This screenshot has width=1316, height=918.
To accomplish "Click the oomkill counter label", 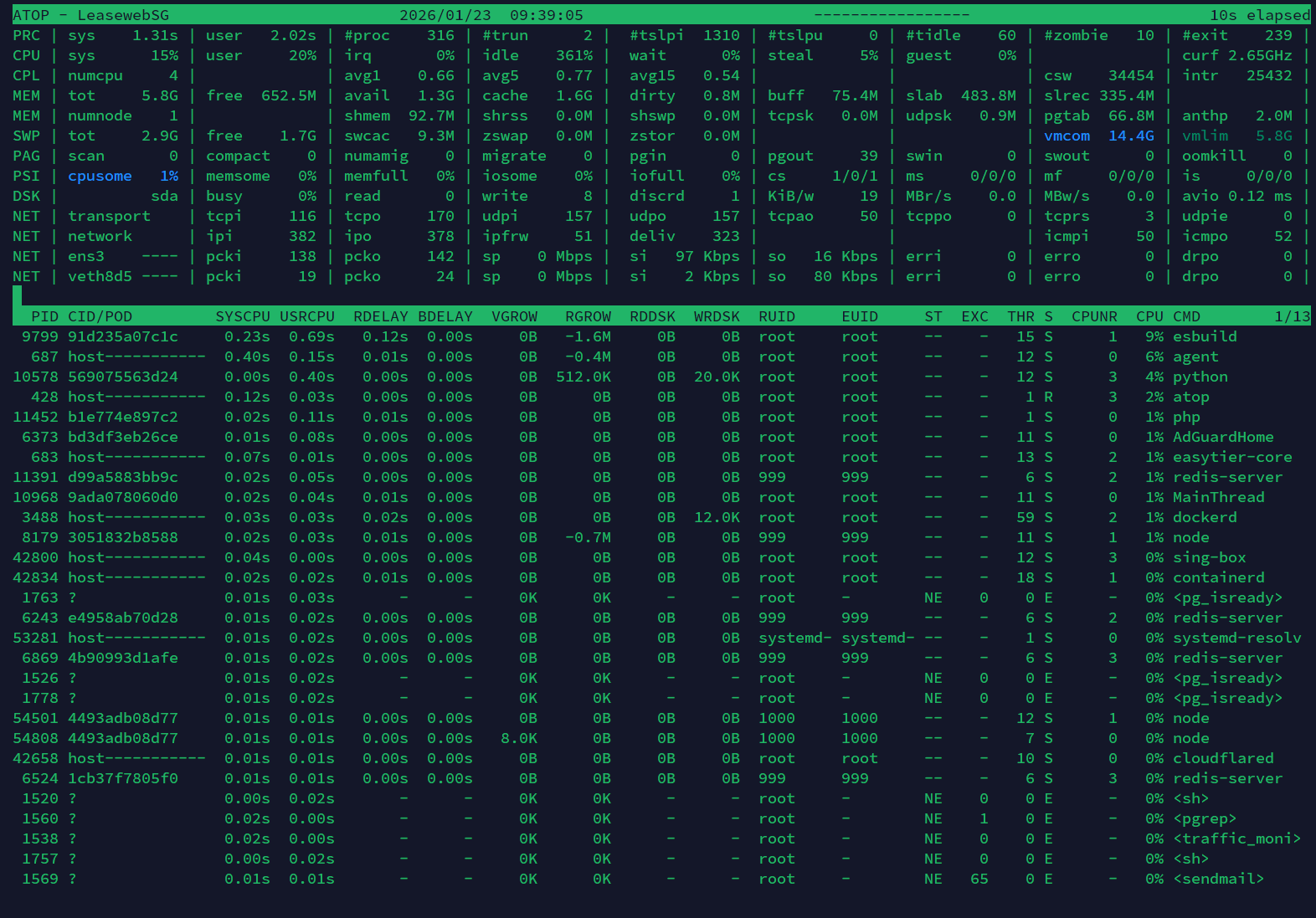I will (1214, 156).
